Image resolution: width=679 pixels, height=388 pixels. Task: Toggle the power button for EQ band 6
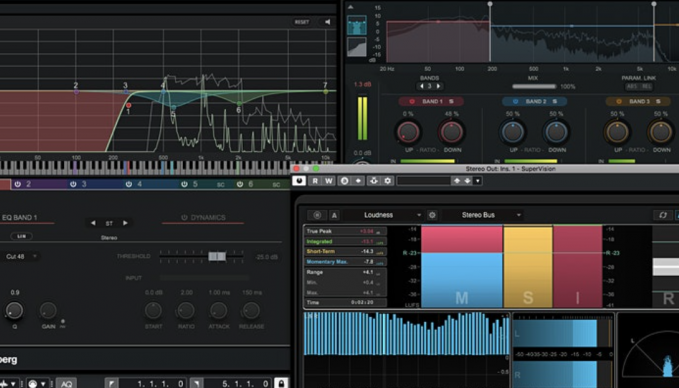click(240, 184)
